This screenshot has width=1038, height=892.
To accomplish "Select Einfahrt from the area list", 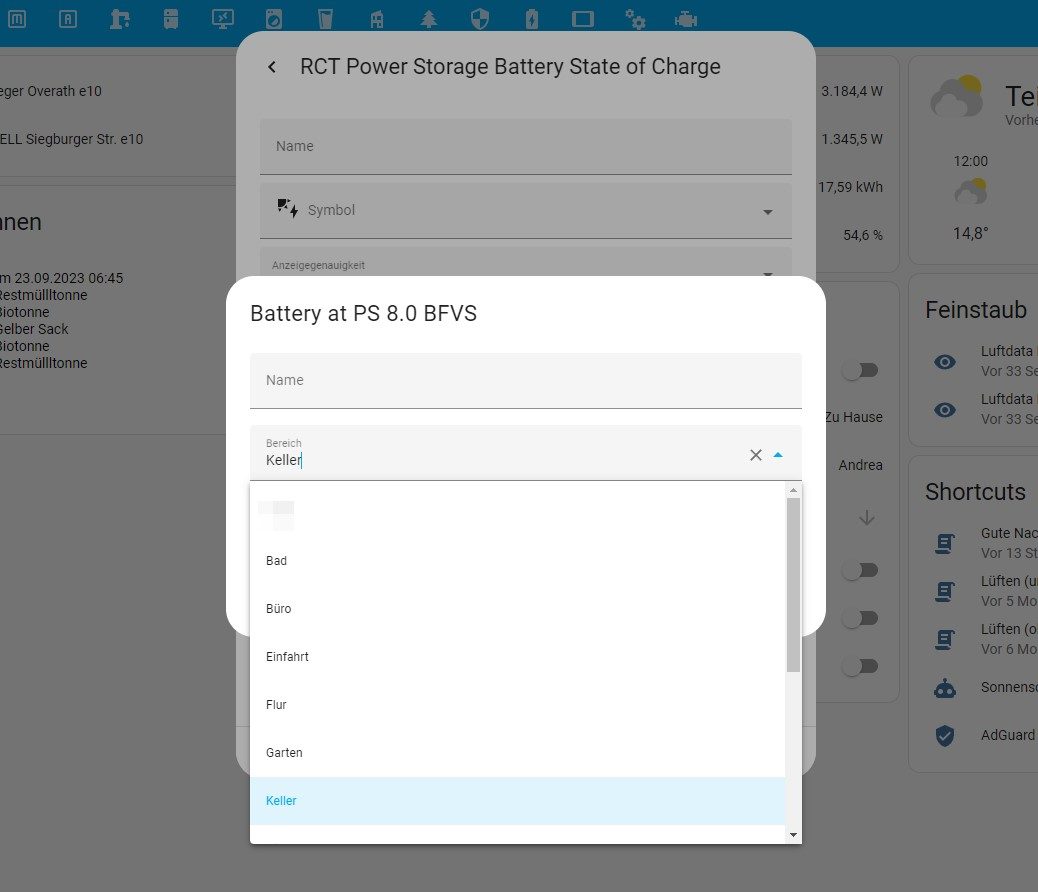I will pos(518,657).
